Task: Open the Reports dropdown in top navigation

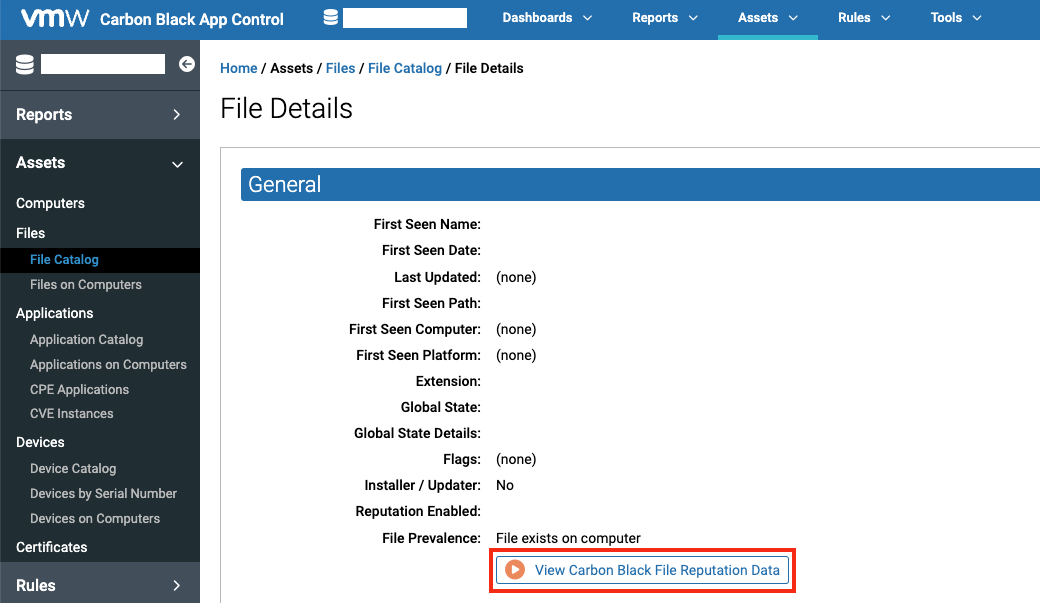Action: pyautogui.click(x=665, y=18)
